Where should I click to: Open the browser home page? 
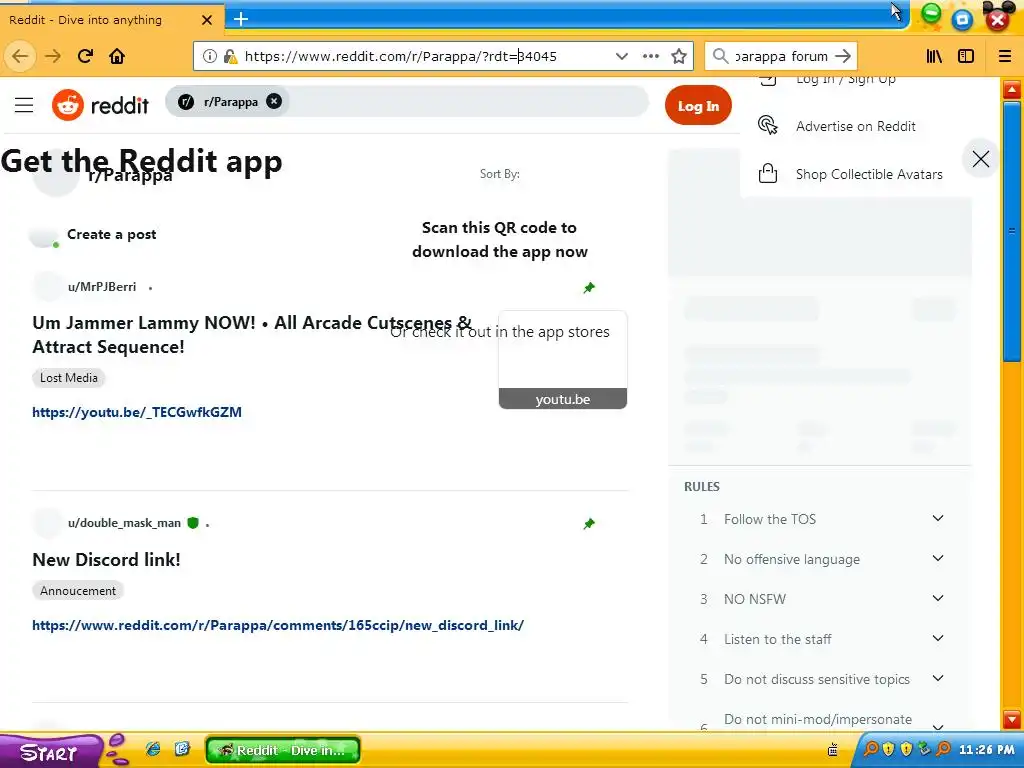point(117,56)
